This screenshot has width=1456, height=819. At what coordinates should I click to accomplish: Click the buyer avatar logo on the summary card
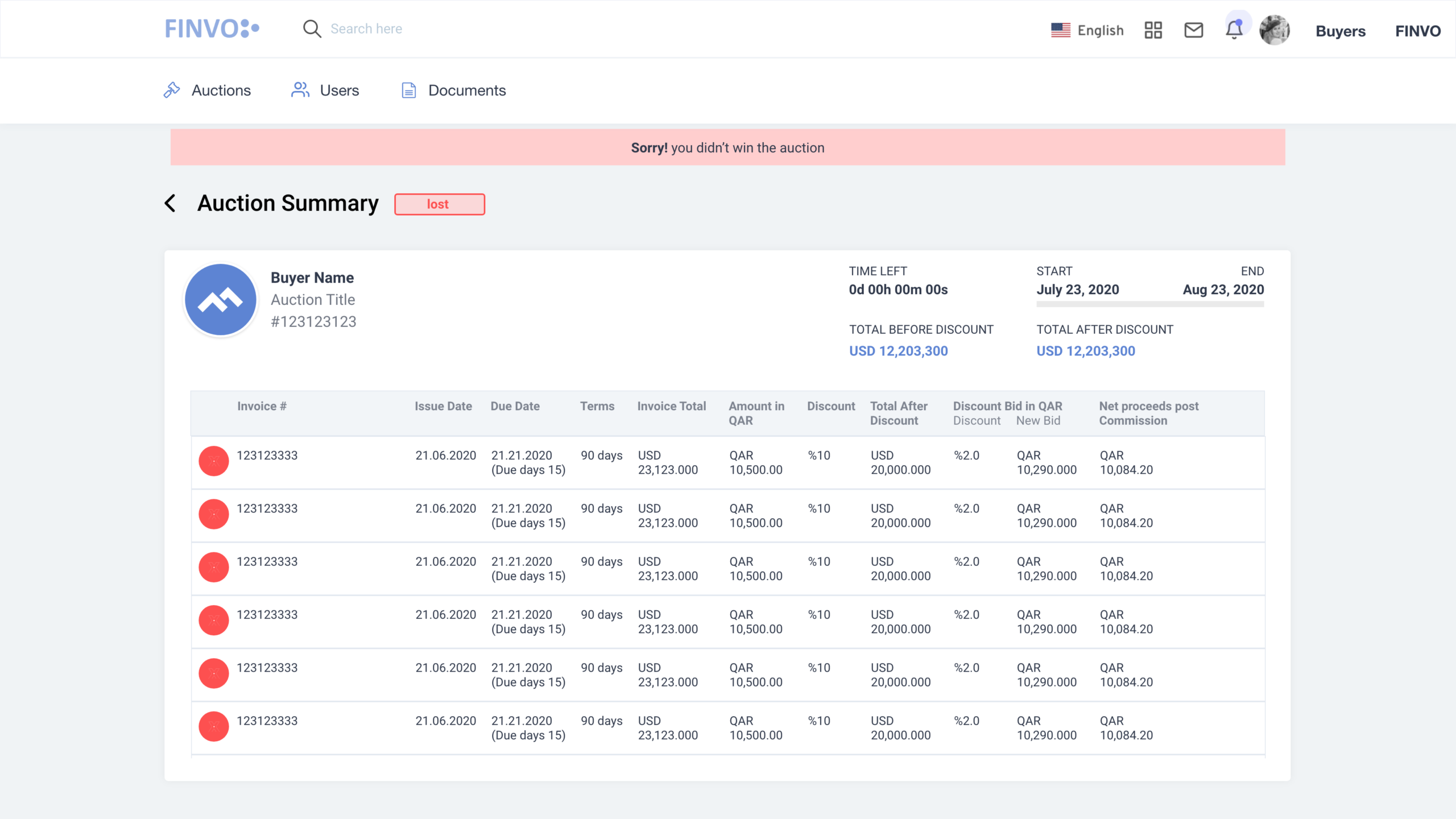220,299
